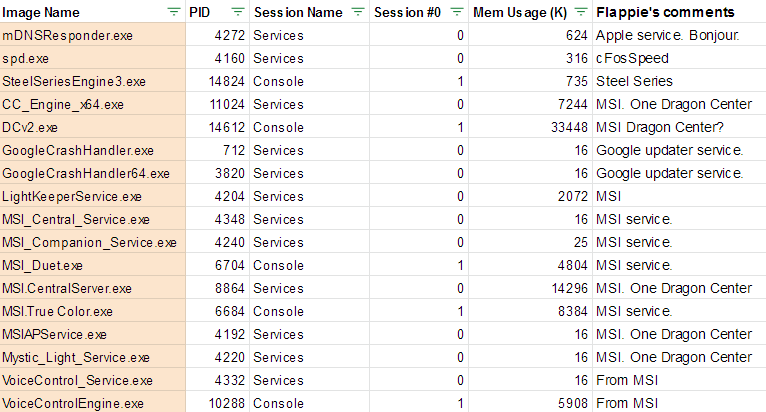Select PID cell 10288
The width and height of the screenshot is (766, 412).
218,402
